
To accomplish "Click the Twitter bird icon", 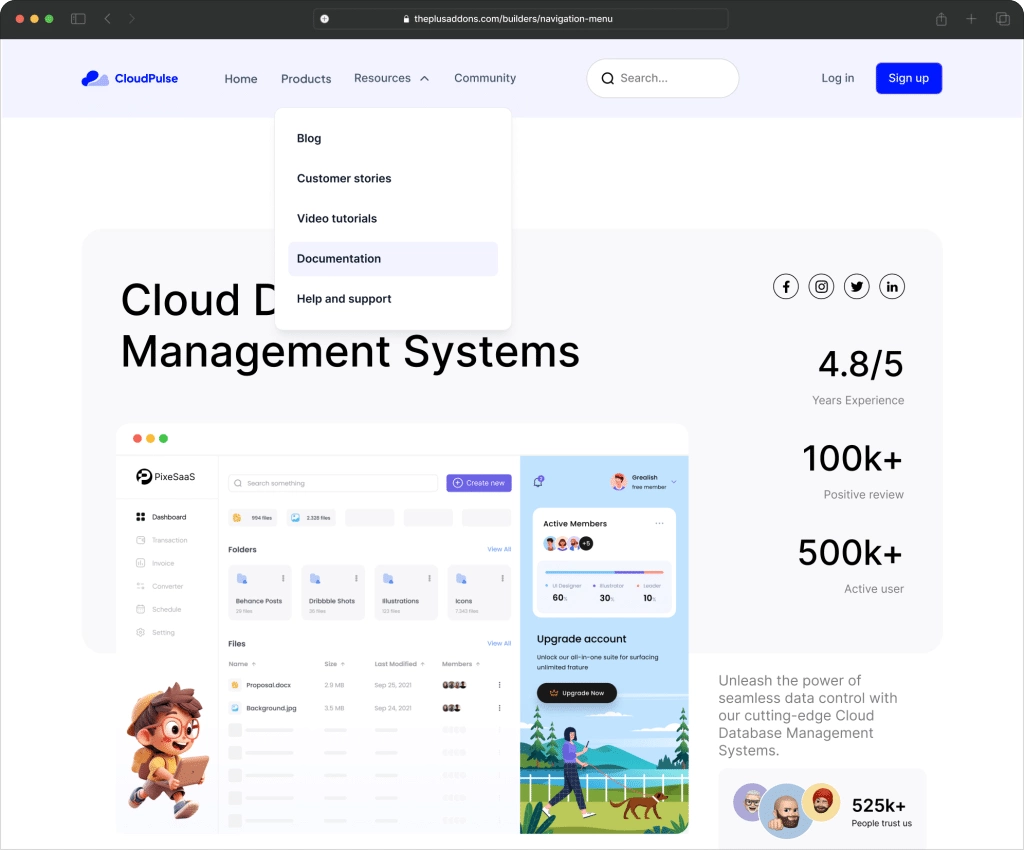I will [856, 287].
